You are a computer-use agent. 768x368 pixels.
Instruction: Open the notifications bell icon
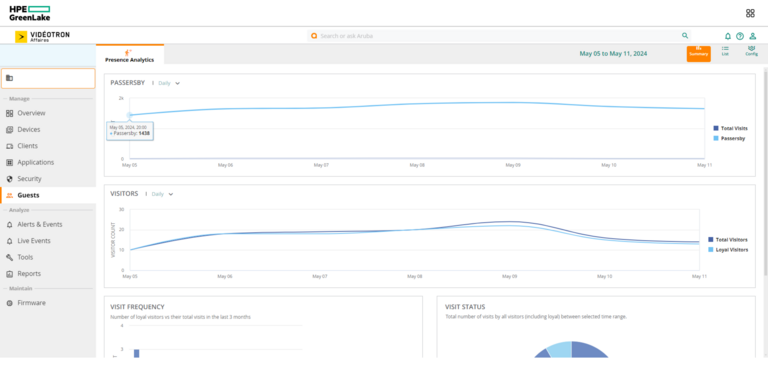[x=728, y=36]
